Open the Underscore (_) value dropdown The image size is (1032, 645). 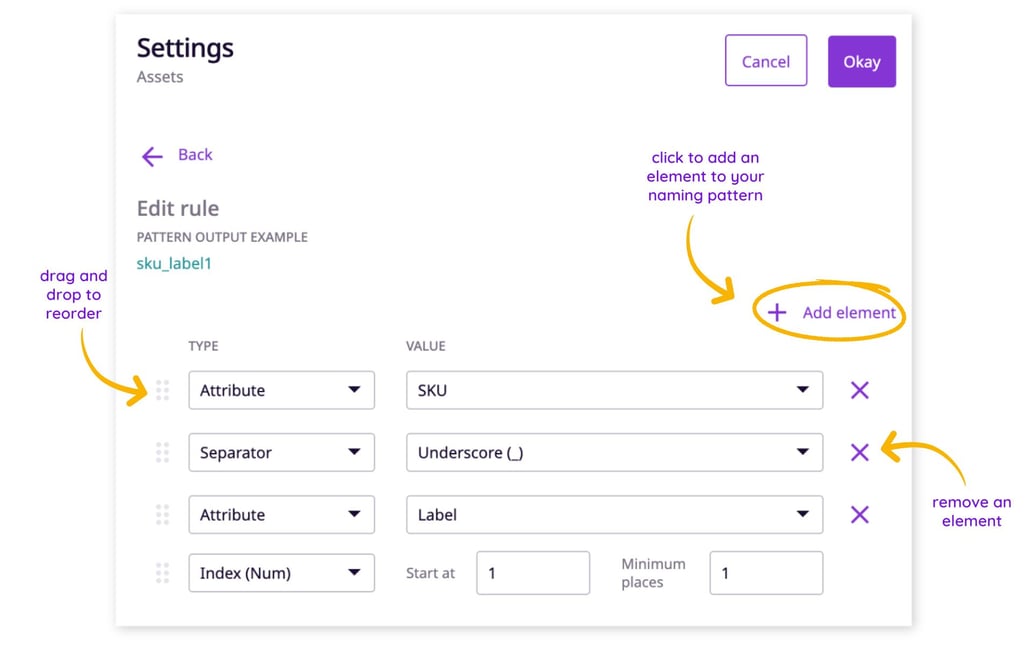613,452
